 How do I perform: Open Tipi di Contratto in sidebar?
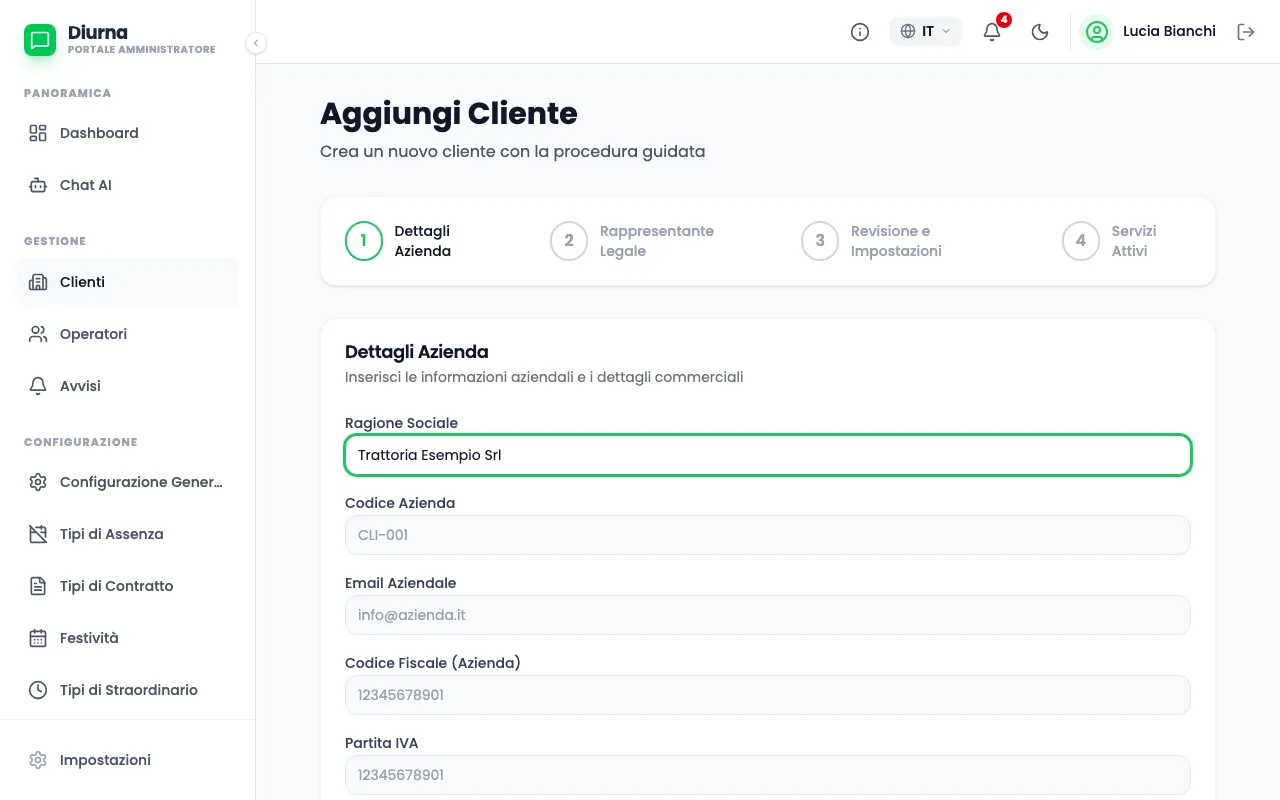pyautogui.click(x=128, y=586)
